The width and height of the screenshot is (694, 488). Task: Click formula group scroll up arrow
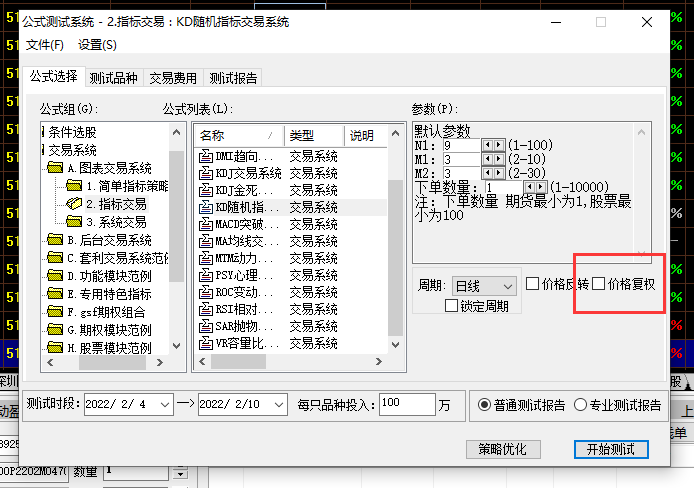[176, 132]
